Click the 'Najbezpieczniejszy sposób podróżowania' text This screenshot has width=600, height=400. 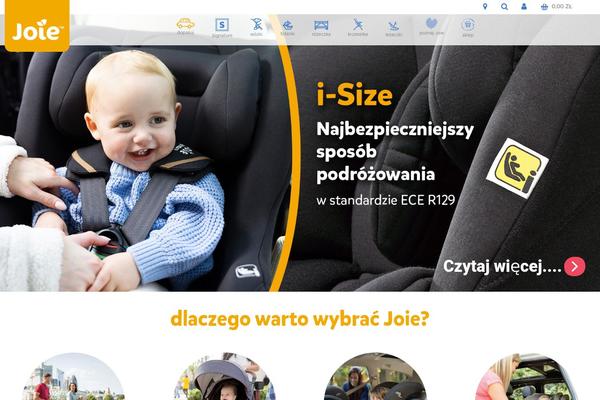395,152
